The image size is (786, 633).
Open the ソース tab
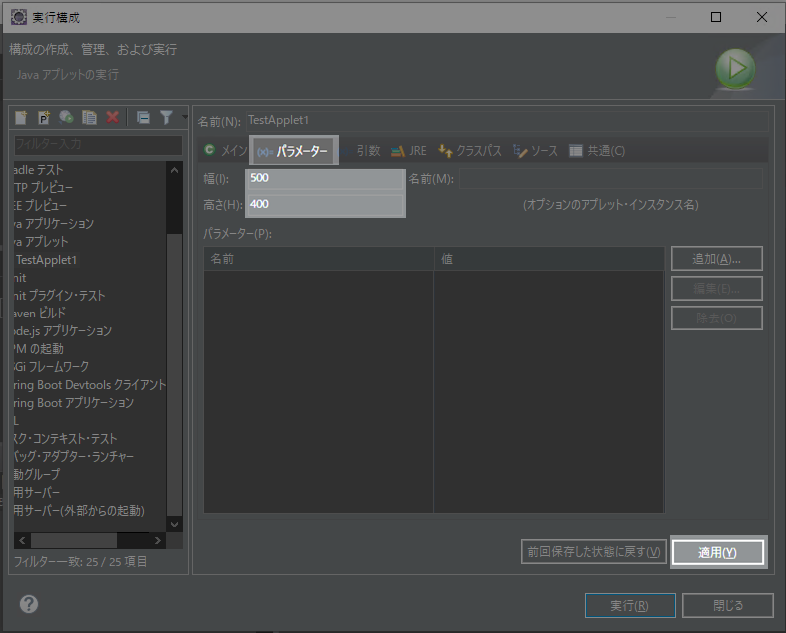point(535,150)
